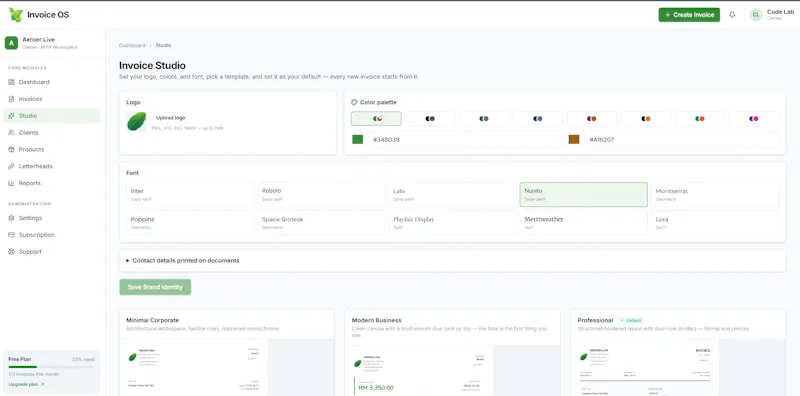
Task: Click the Studio sparkle icon
Action: (11, 116)
